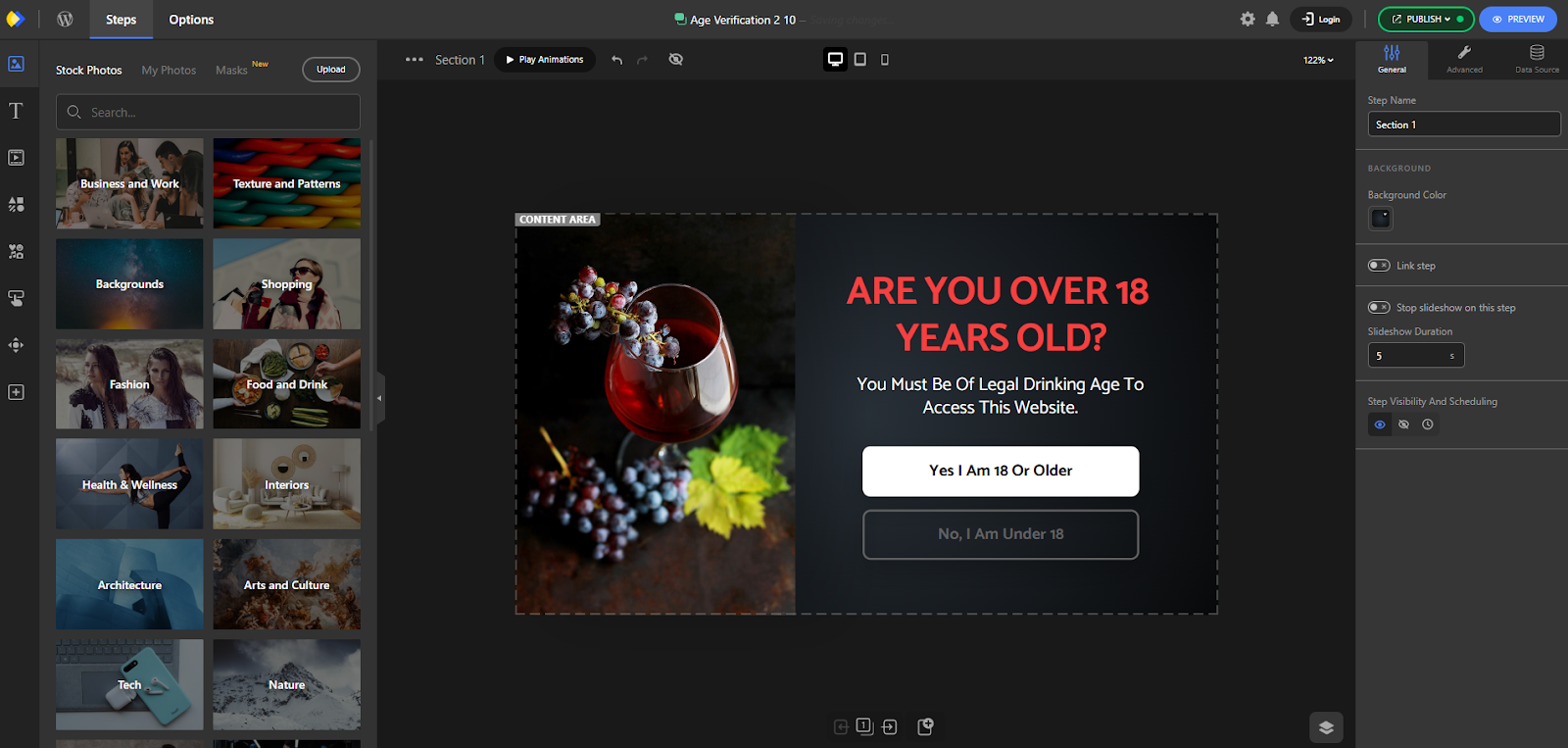Open step number 1 selector icon
The height and width of the screenshot is (748, 1568).
point(864,726)
